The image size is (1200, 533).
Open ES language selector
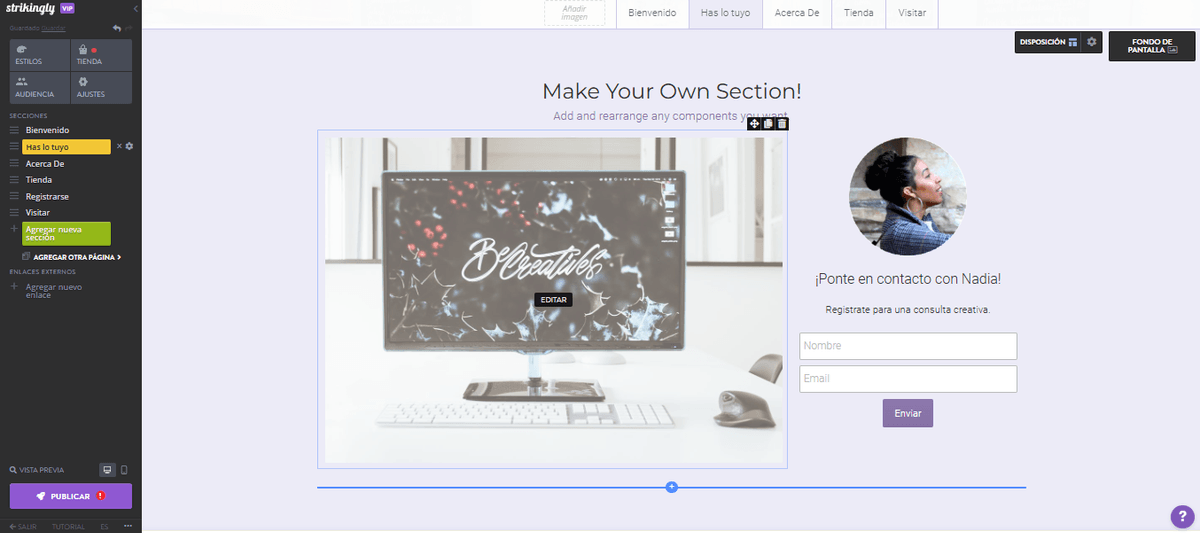[x=105, y=526]
